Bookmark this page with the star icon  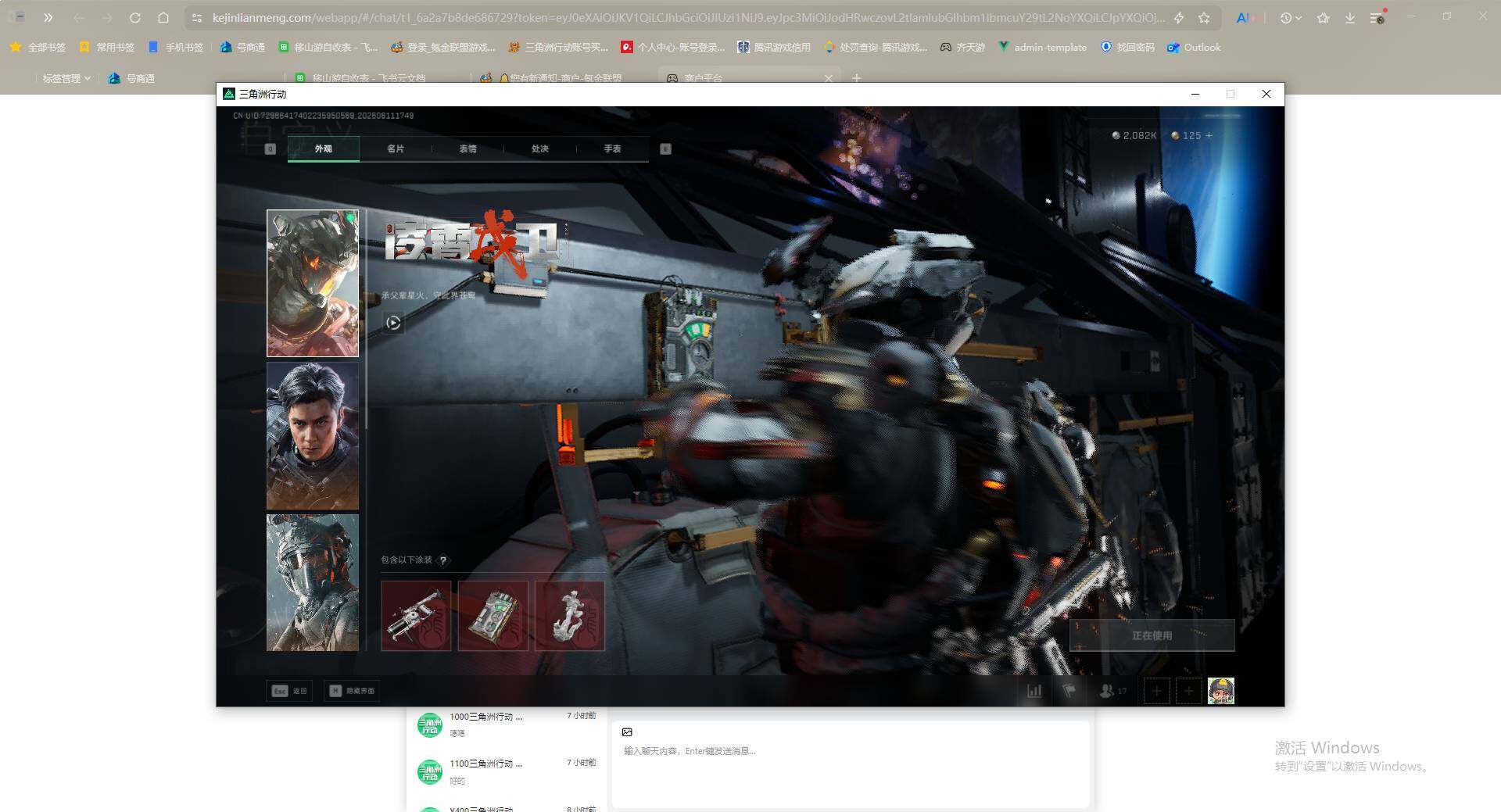click(x=1205, y=17)
